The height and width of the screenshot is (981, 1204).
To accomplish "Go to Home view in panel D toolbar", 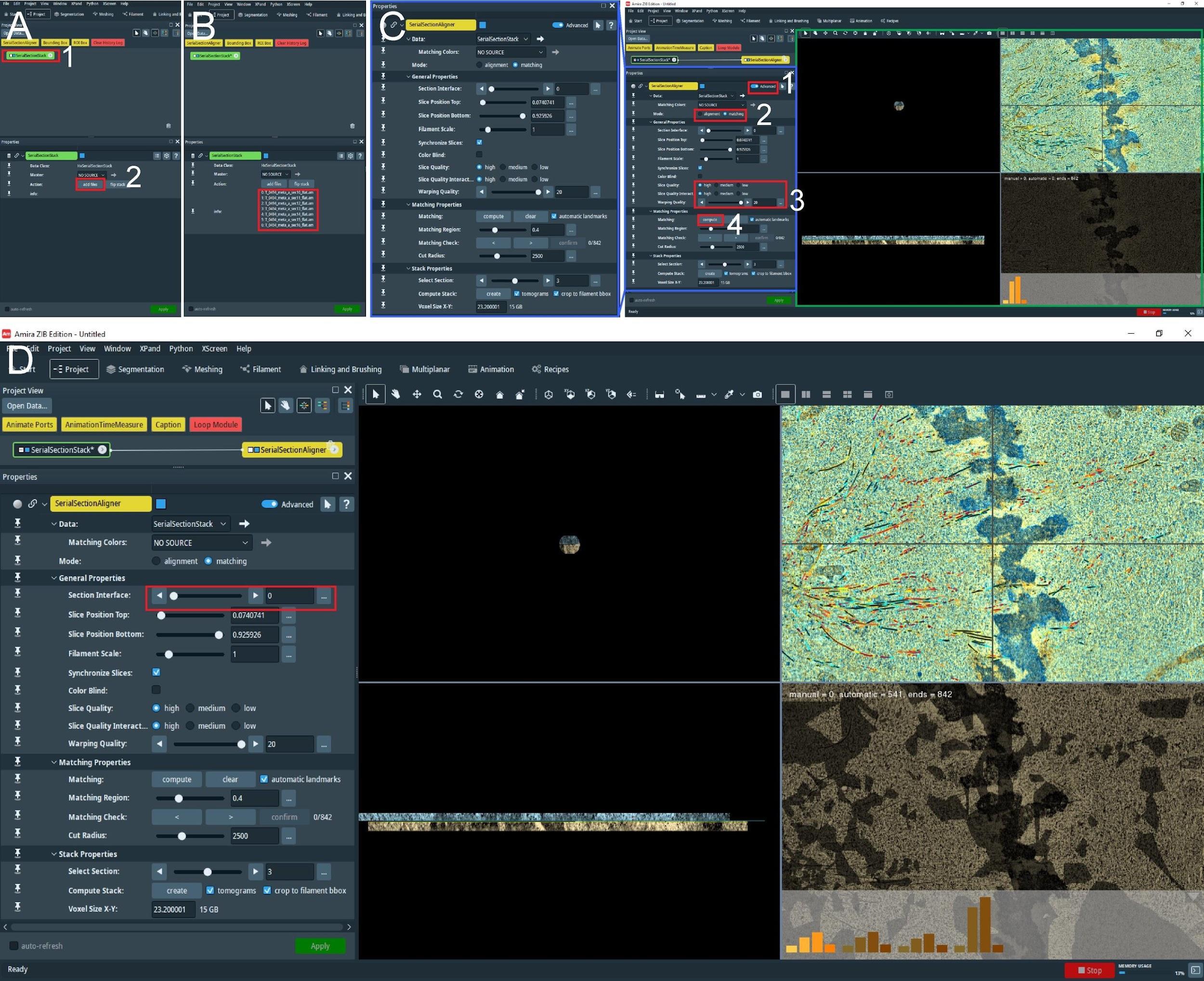I will (x=499, y=394).
